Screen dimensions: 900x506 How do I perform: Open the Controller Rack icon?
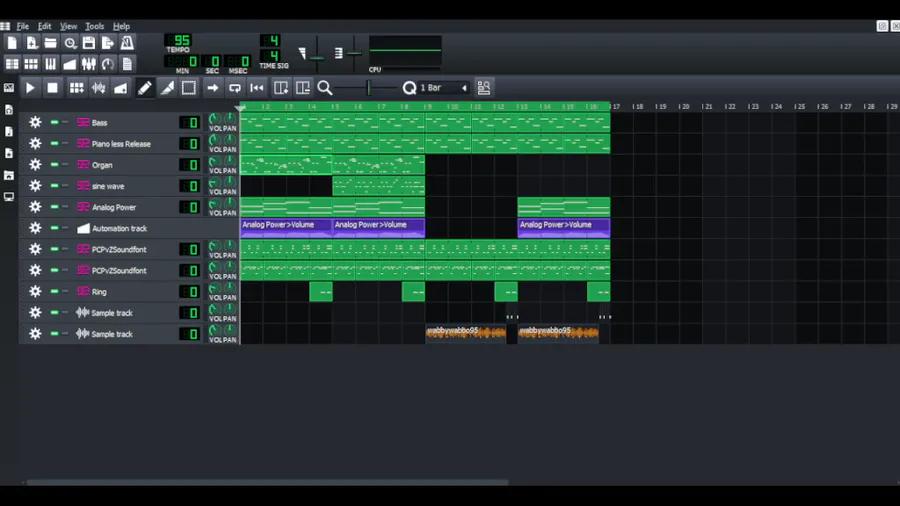(x=108, y=64)
